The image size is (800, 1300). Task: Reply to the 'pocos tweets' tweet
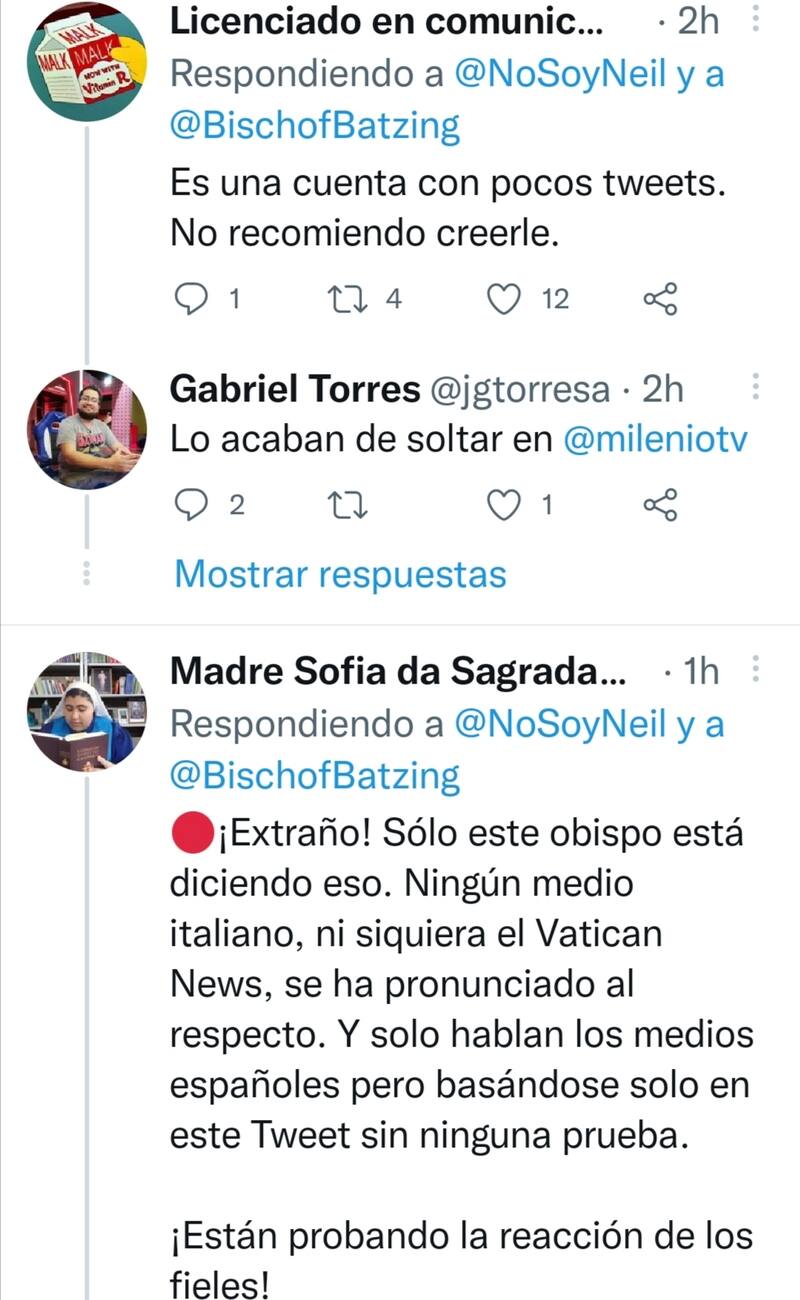(190, 298)
